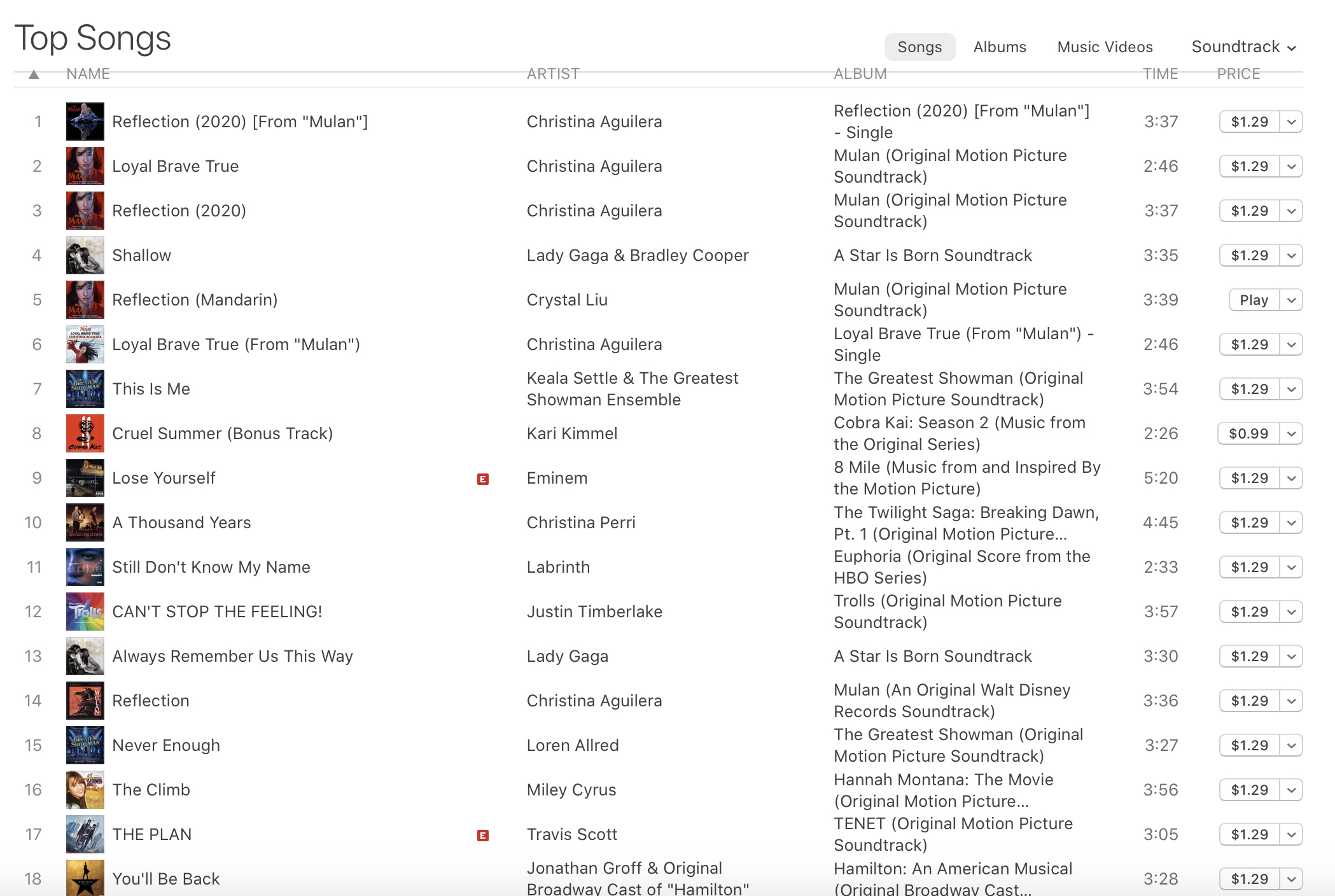The width and height of the screenshot is (1335, 896).
Task: Expand options arrow next to Play button
Action: point(1291,300)
